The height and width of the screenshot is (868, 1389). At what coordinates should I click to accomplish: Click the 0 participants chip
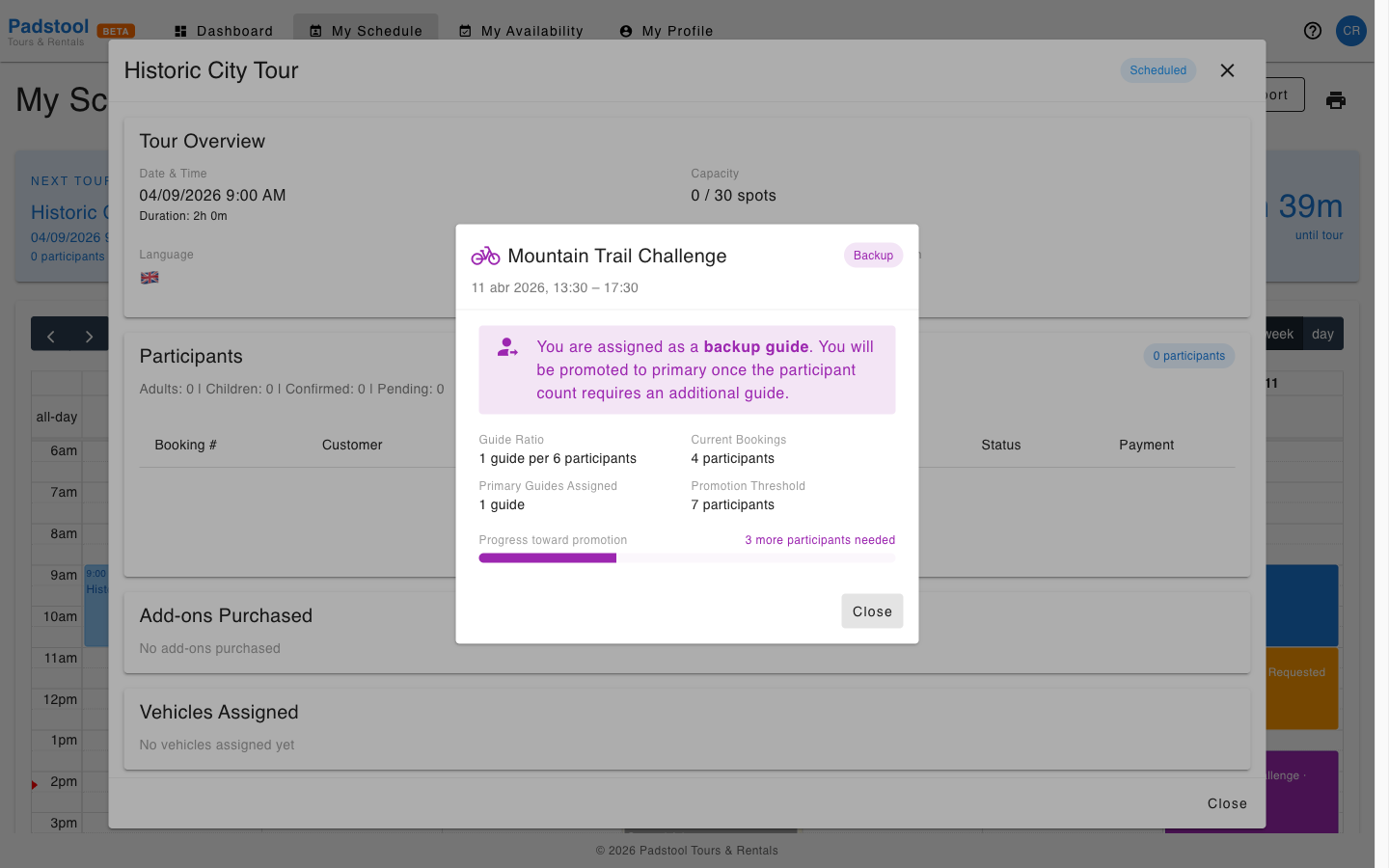[1188, 356]
